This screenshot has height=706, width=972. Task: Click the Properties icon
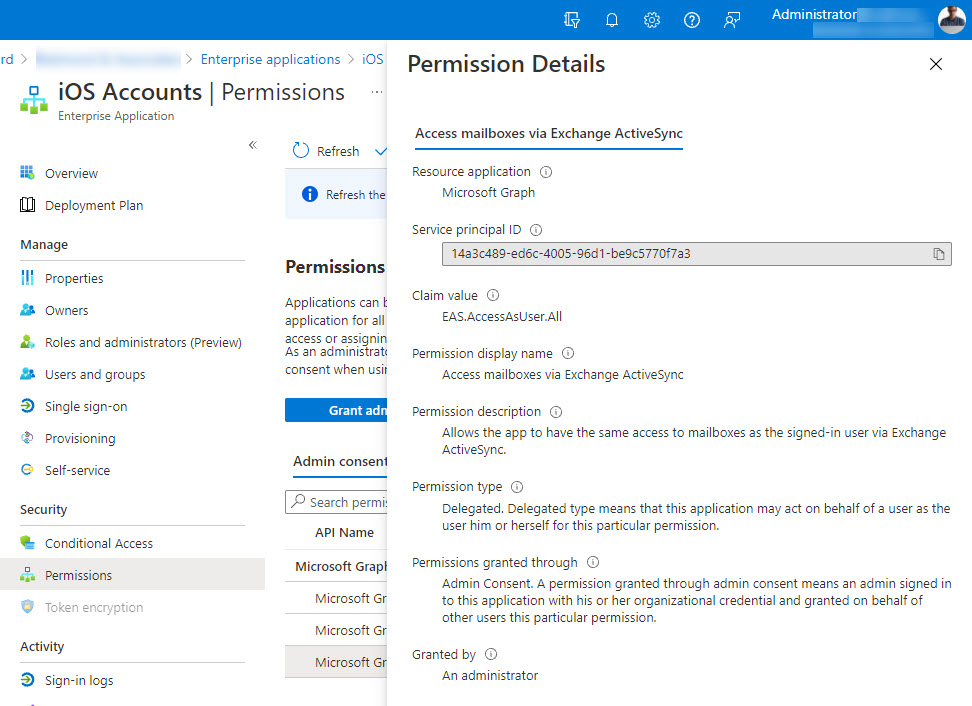27,278
